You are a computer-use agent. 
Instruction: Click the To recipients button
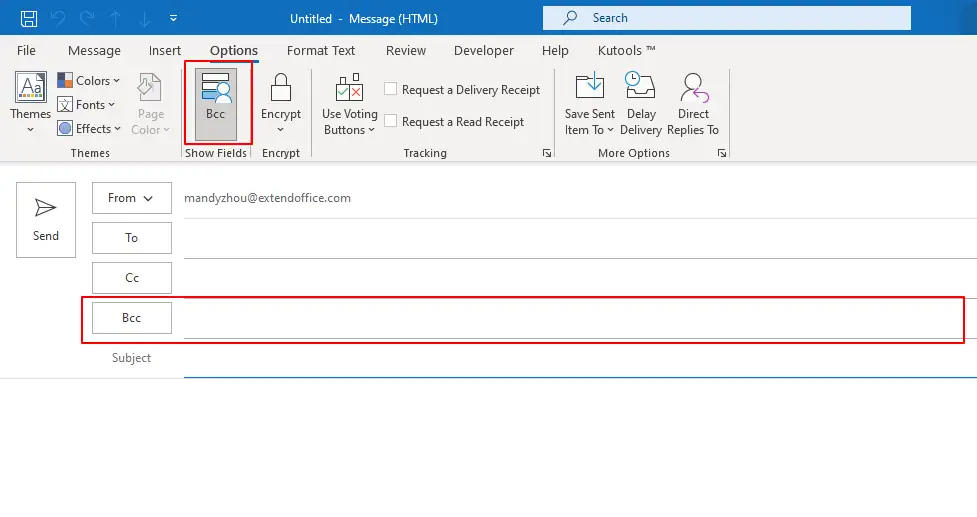coord(131,238)
